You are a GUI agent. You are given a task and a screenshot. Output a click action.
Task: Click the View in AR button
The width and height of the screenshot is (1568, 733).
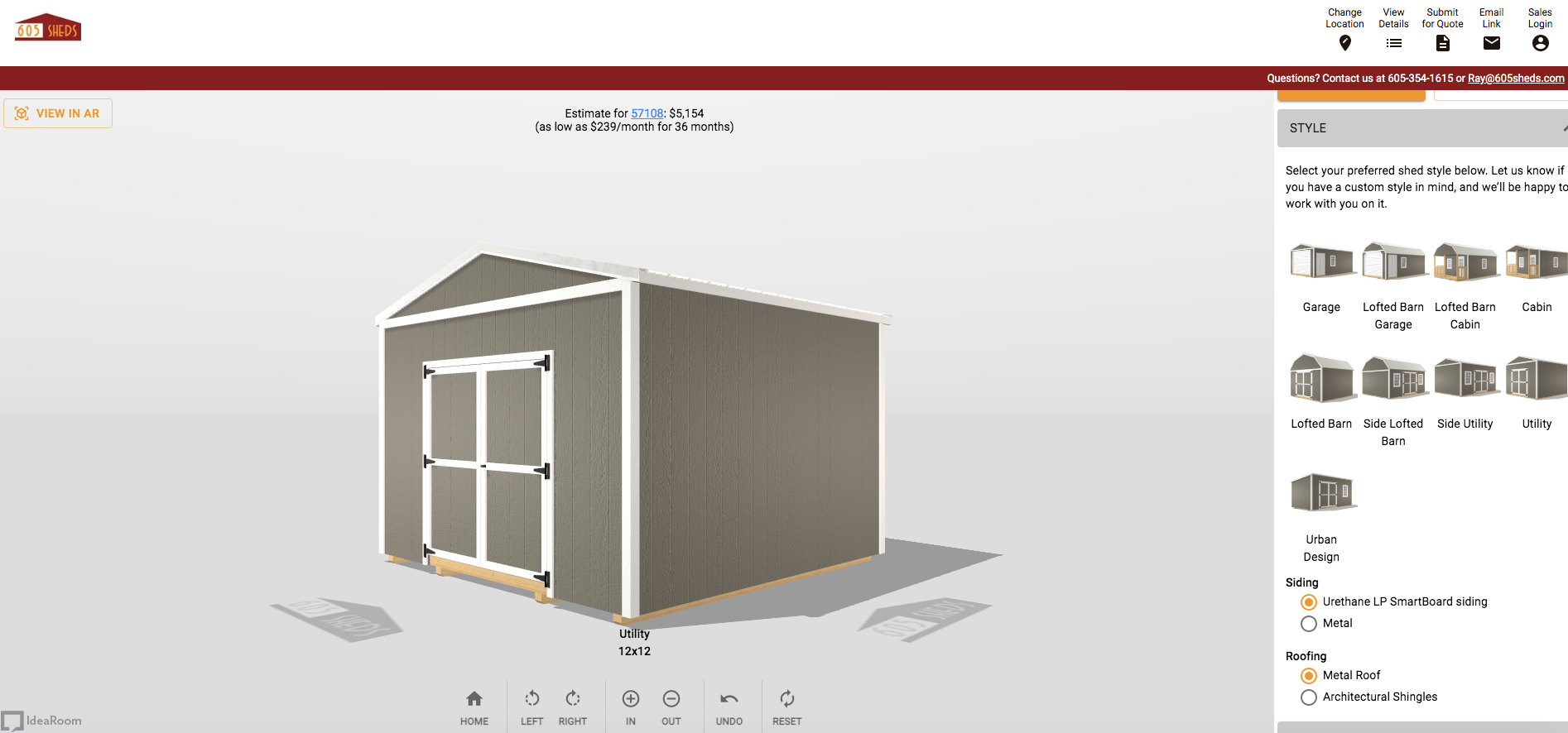tap(58, 113)
